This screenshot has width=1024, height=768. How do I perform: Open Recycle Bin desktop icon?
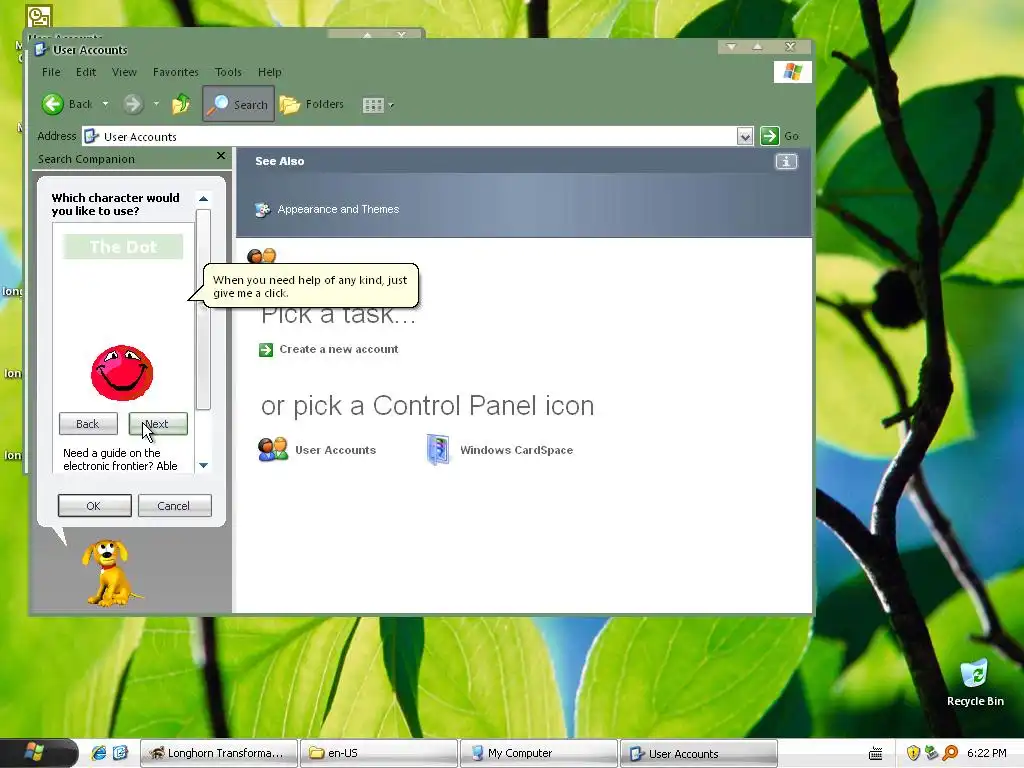974,683
